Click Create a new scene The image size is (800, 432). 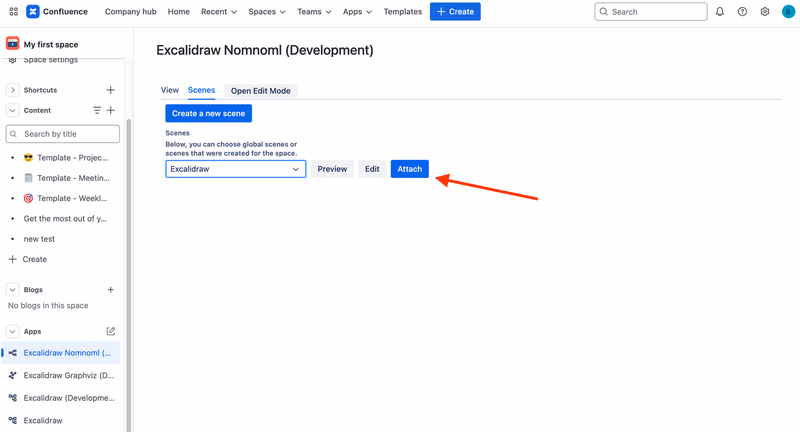point(208,113)
